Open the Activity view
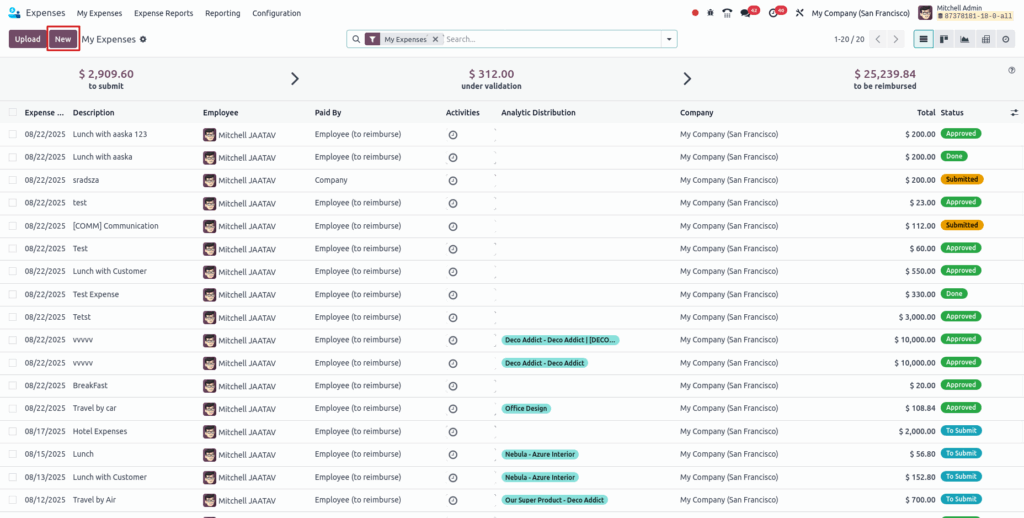1024x518 pixels. click(1005, 39)
